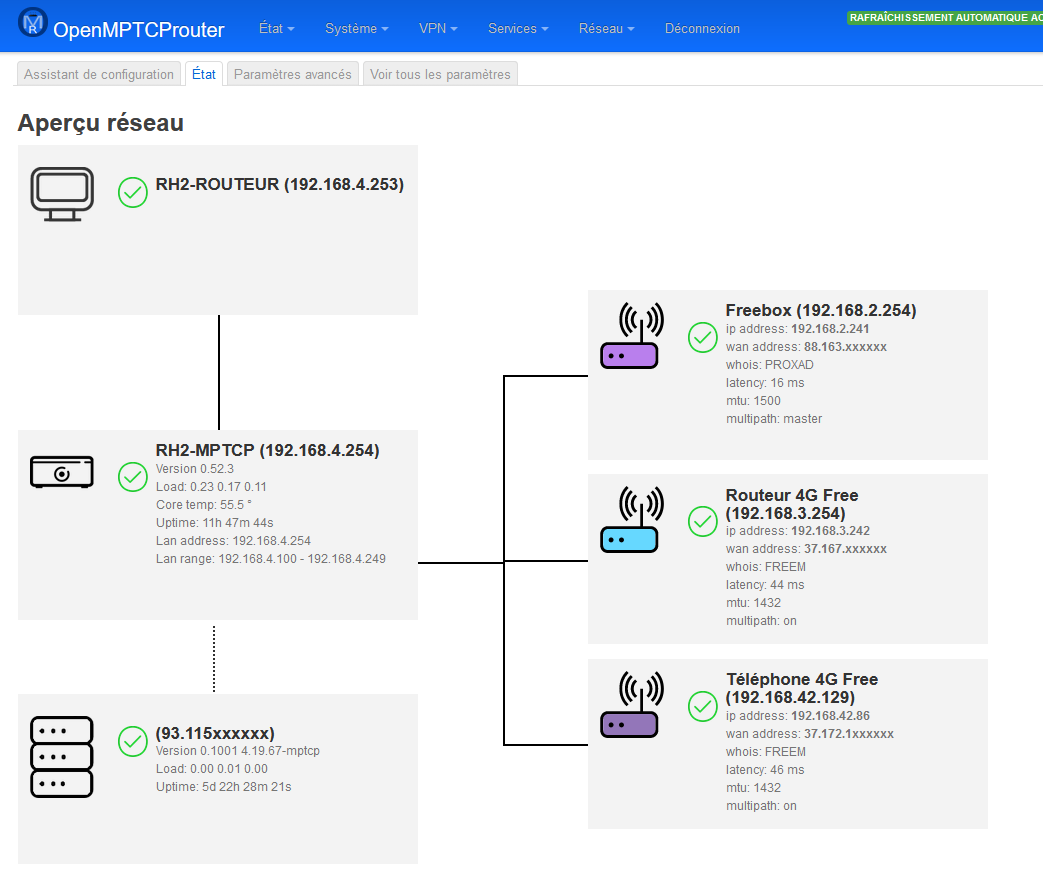The width and height of the screenshot is (1043, 877).
Task: Toggle the Rafraîchissement automatique badge
Action: coord(944,17)
